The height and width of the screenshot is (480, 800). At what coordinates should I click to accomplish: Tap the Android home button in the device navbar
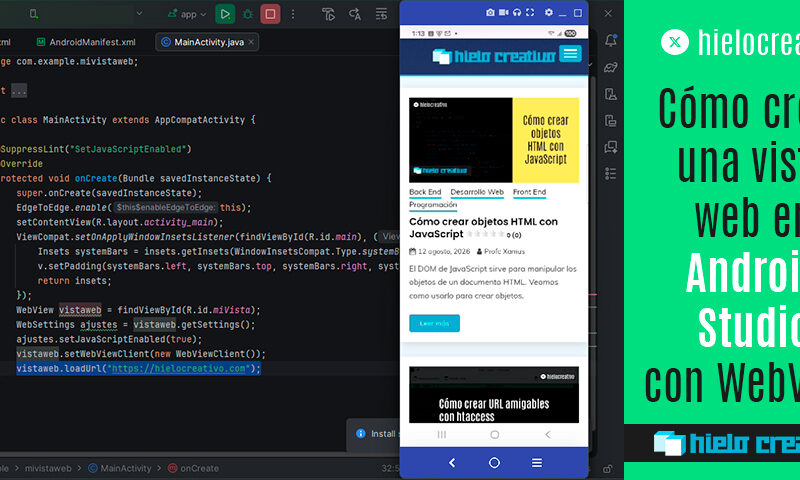pos(494,435)
